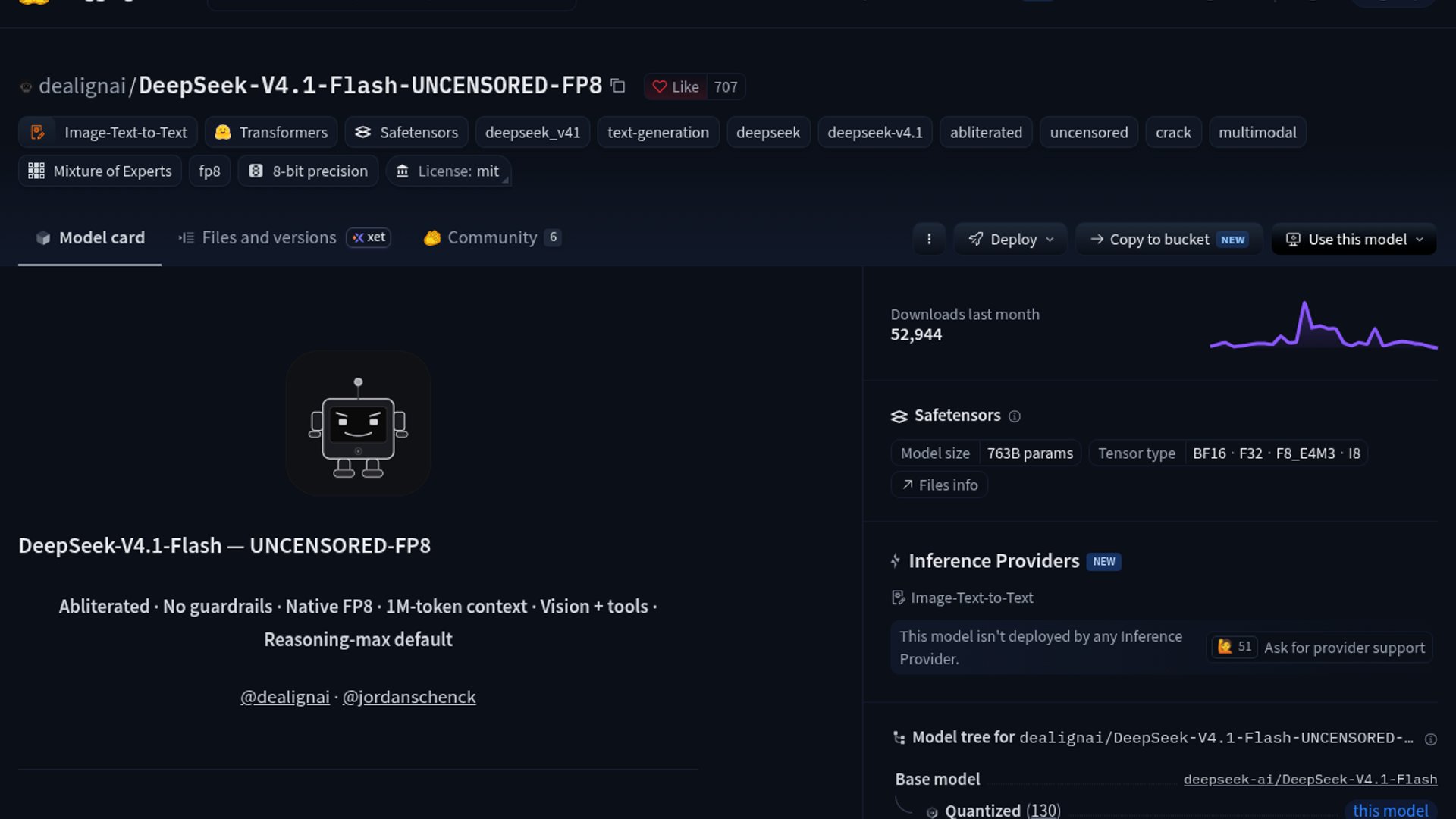Select the Image-Text-to-Text task tag
Screen dimensions: 1456x819
108,132
